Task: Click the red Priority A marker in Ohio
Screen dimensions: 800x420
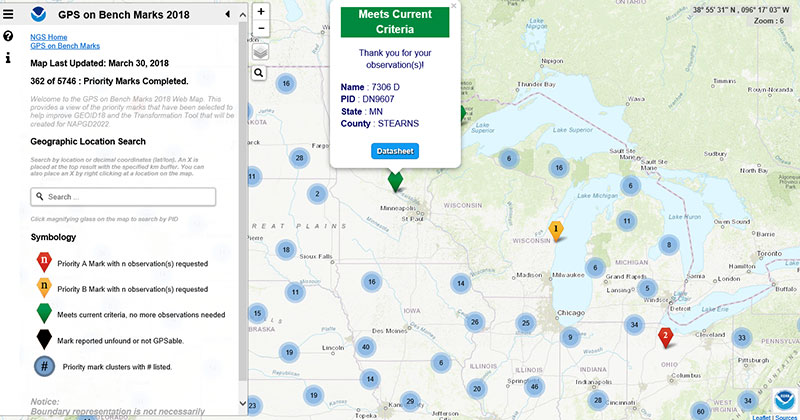Action: [665, 337]
